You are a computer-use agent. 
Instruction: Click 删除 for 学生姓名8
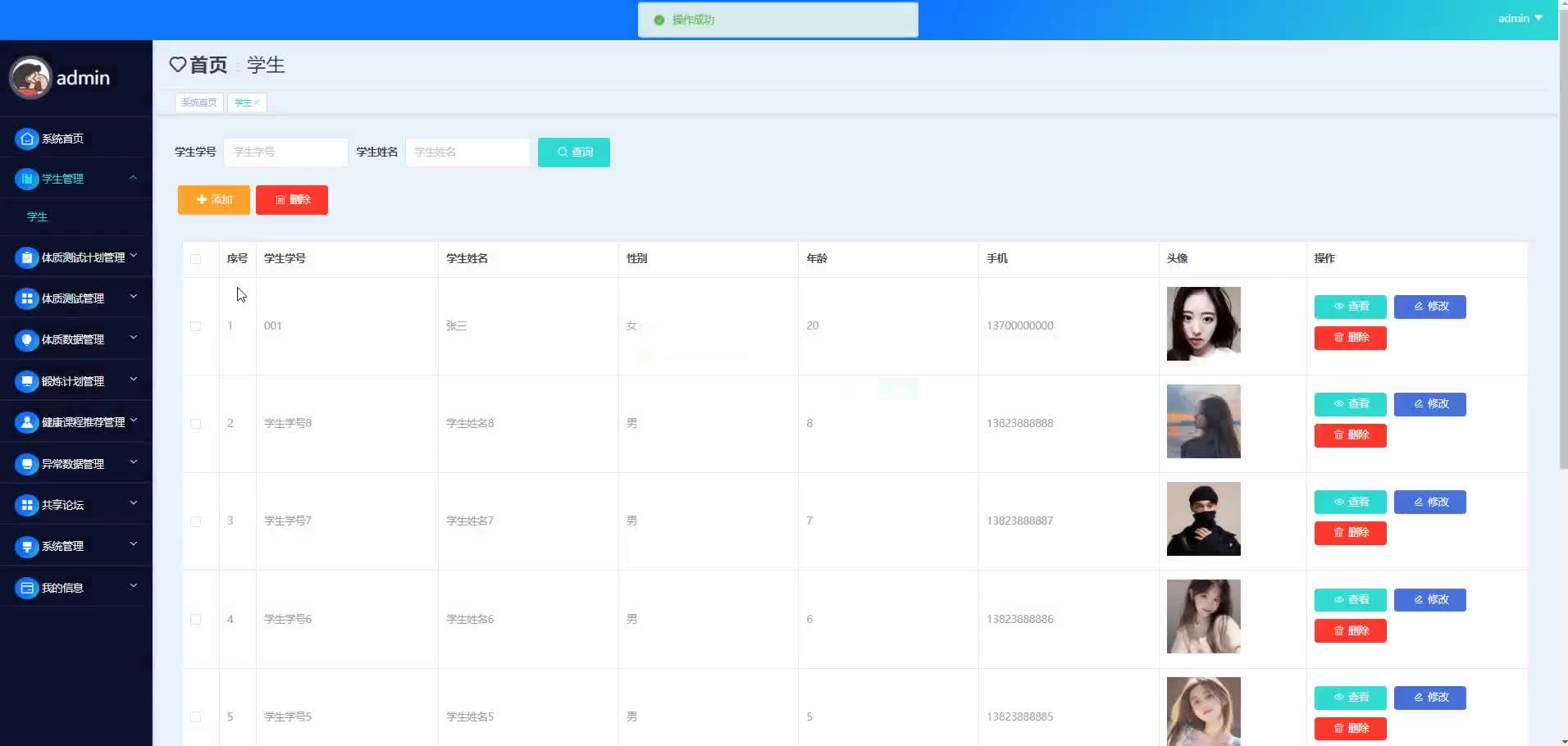coord(1351,435)
